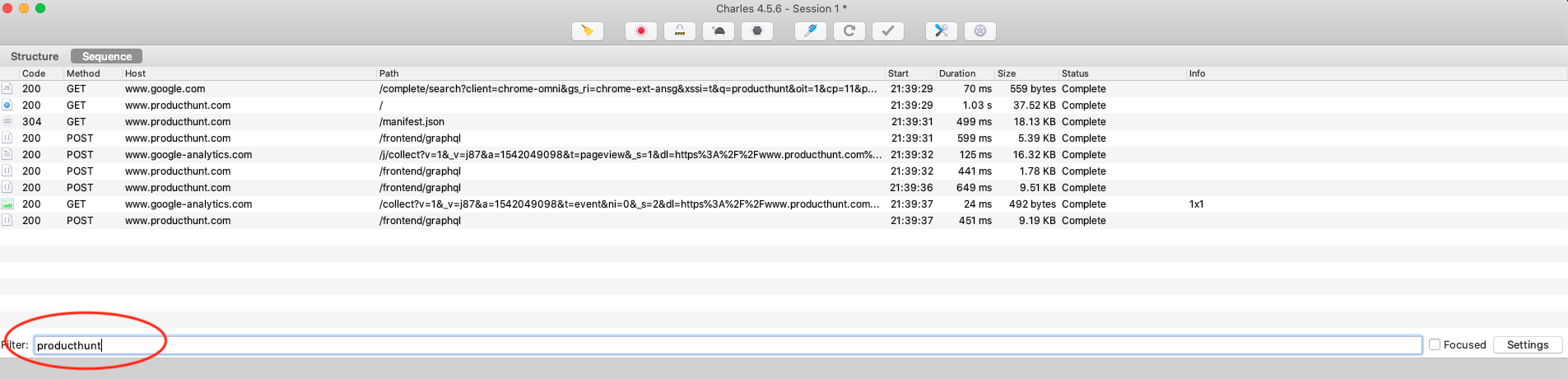Screen dimensions: 1568x379
Task: Sort requests by Size column header
Action: [1007, 73]
